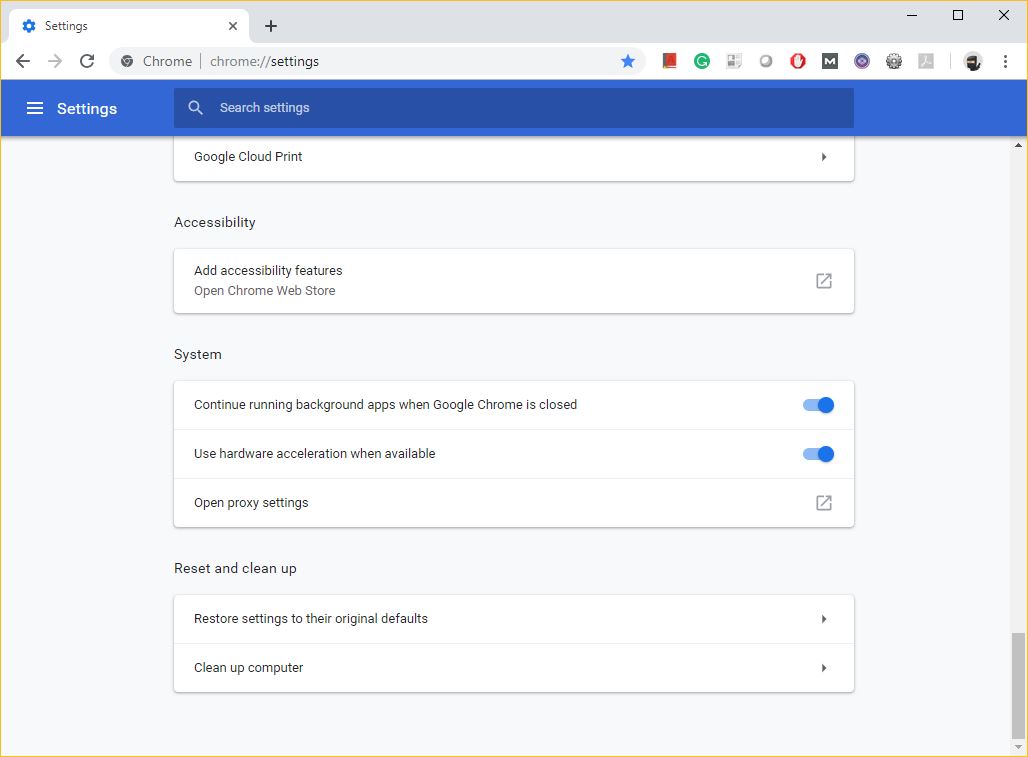Click the scrollbar down arrow
Screen dimensions: 1028x757
(x=1018, y=747)
